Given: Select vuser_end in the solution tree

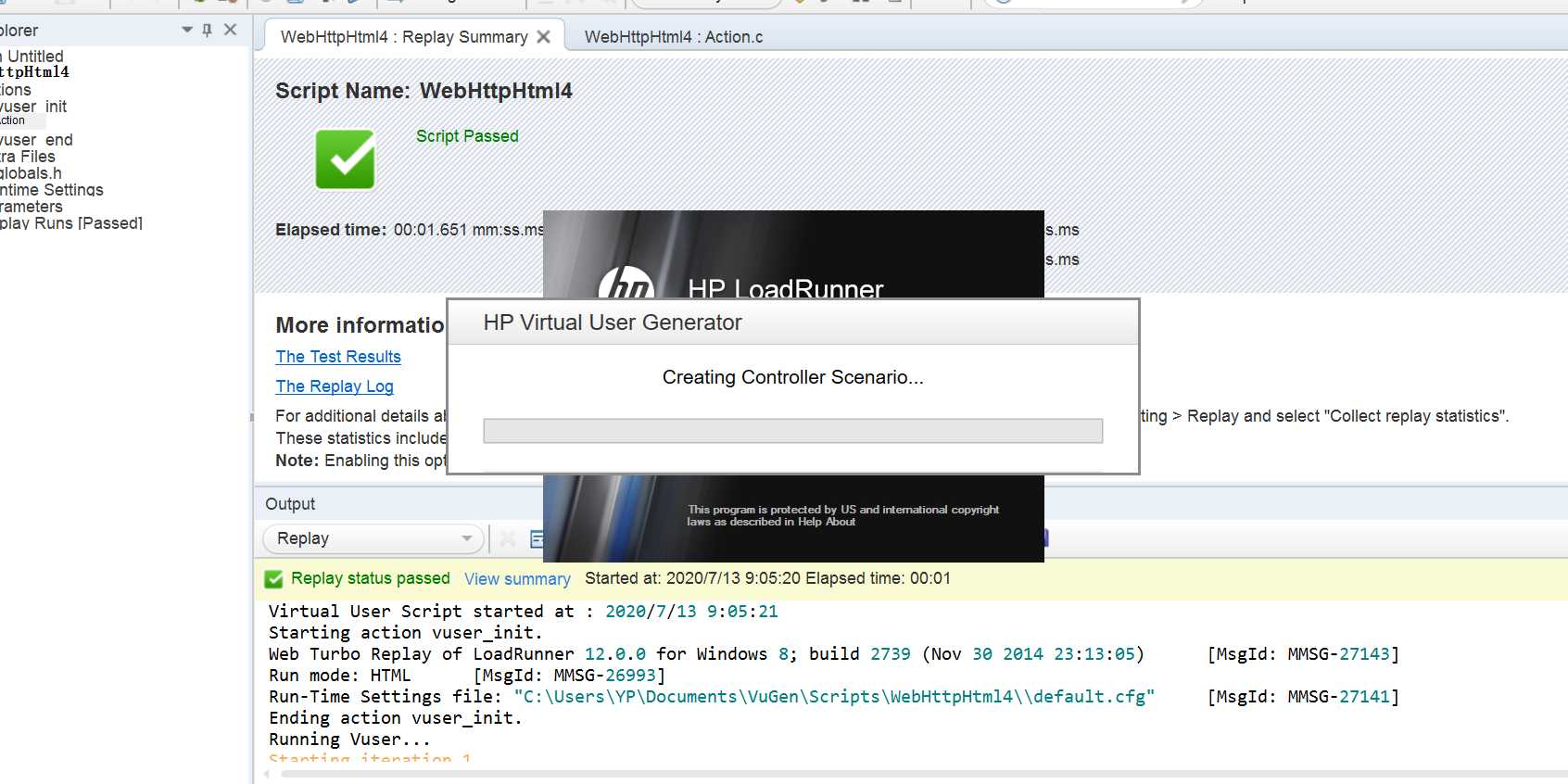Looking at the screenshot, I should click(36, 140).
